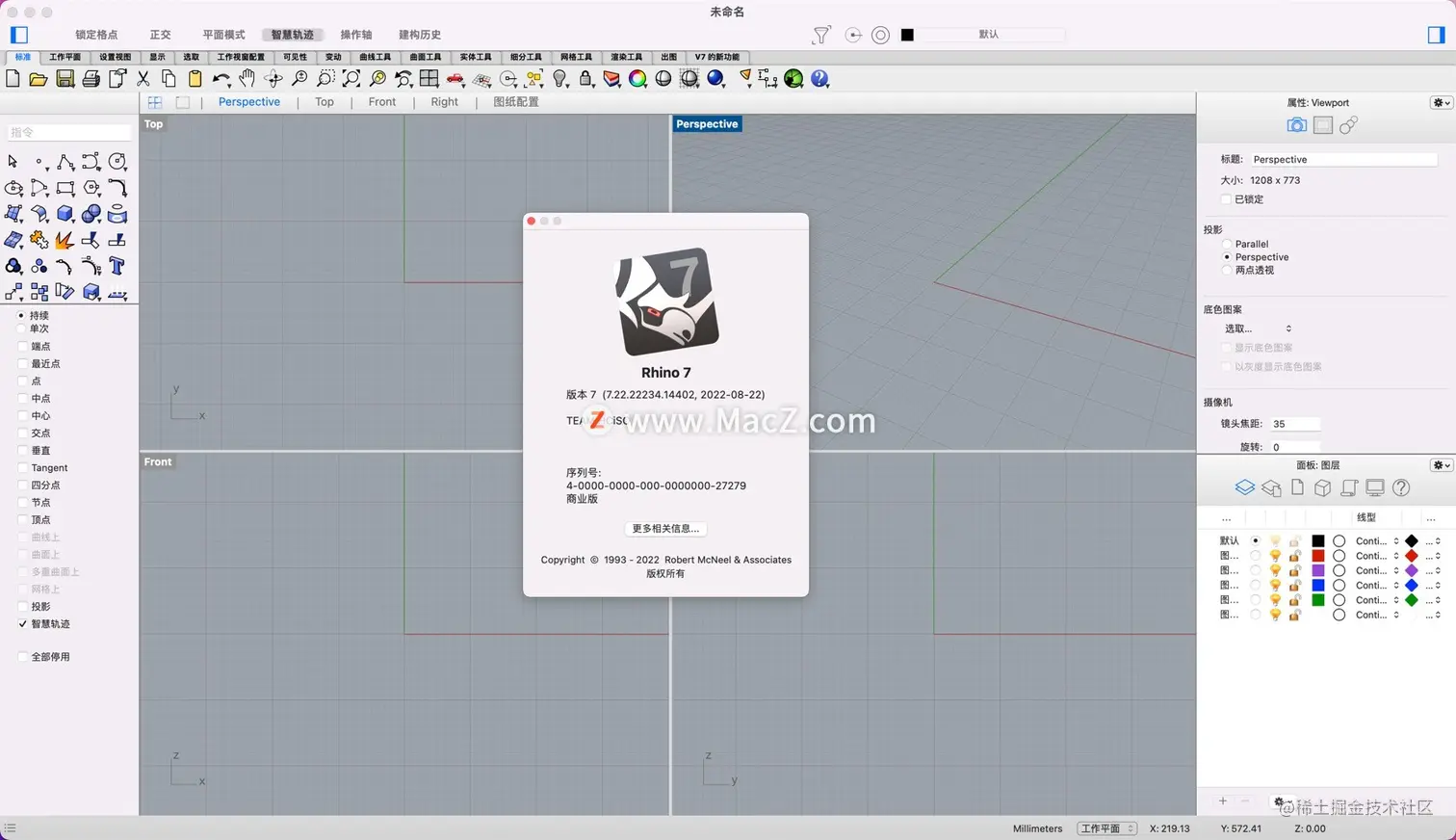The width and height of the screenshot is (1456, 840).
Task: Enable the 端点 osnap checkbox
Action: pos(23,347)
